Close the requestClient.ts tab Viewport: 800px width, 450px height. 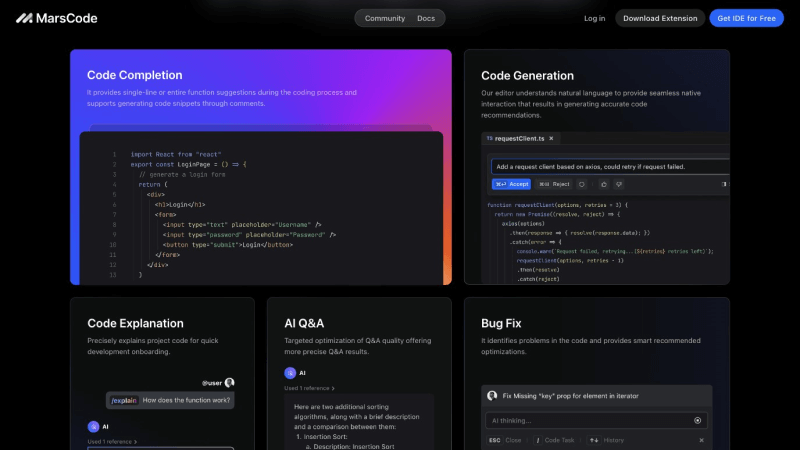point(551,138)
